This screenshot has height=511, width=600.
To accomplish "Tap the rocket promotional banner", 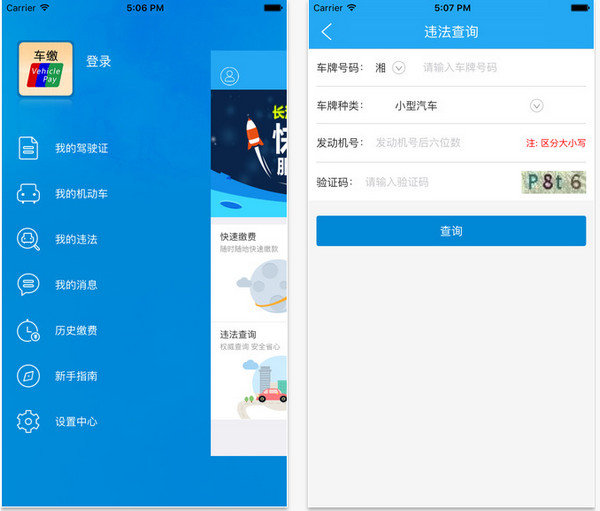I will [249, 153].
